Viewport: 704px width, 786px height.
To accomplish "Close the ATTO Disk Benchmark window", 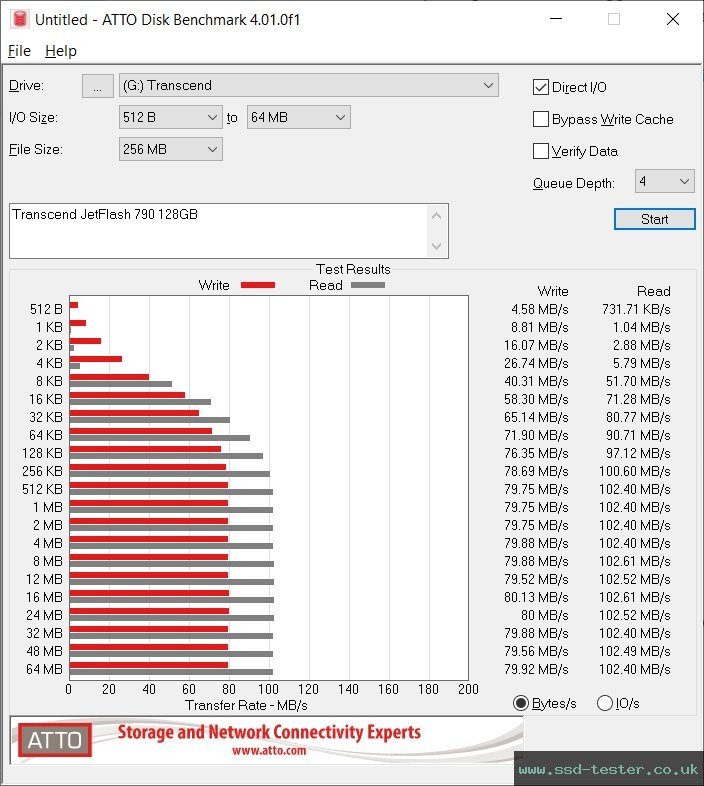I will [x=673, y=19].
